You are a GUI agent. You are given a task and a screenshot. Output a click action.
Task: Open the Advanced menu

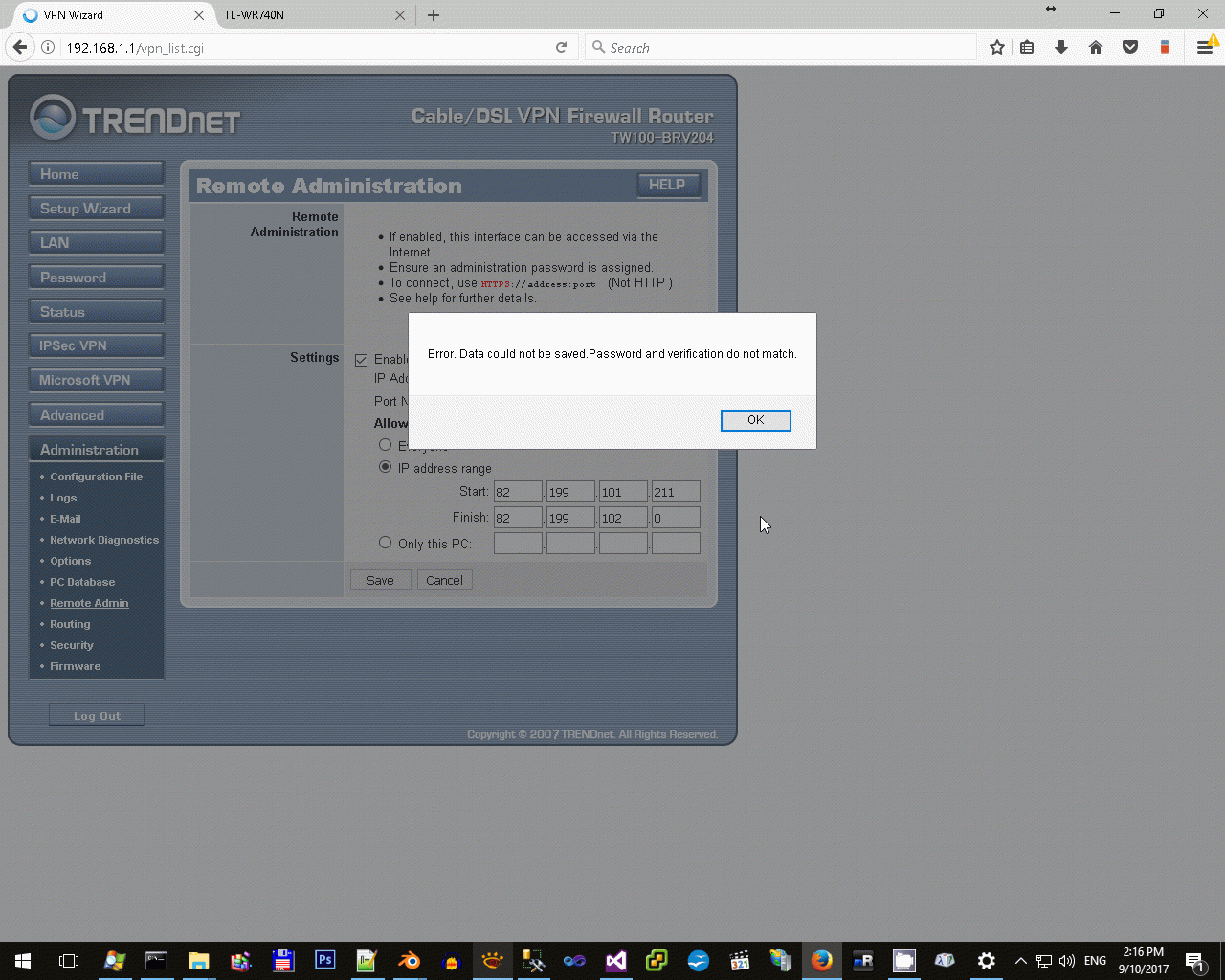click(x=97, y=415)
